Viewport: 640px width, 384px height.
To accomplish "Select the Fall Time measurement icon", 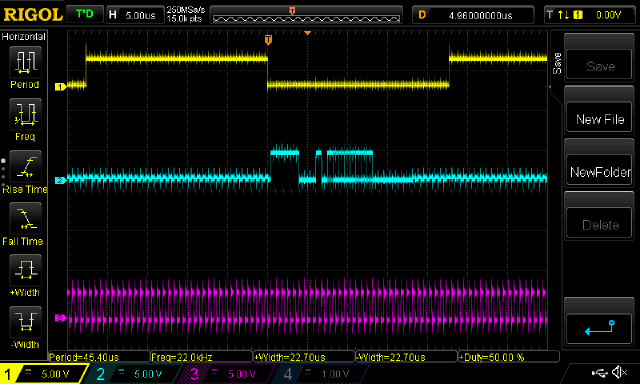I will (25, 218).
